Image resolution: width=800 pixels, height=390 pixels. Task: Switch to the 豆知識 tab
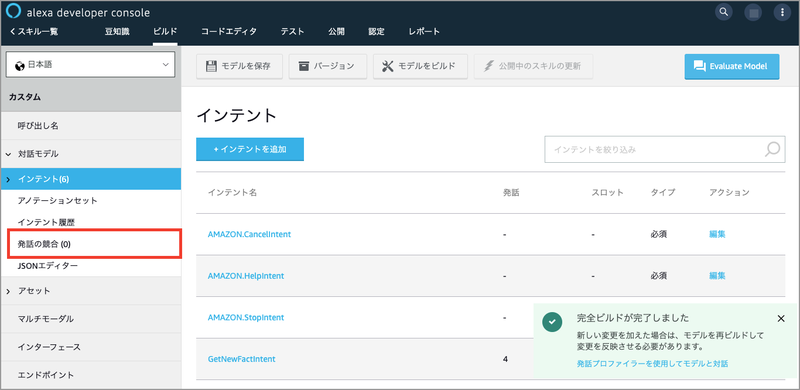click(x=117, y=32)
